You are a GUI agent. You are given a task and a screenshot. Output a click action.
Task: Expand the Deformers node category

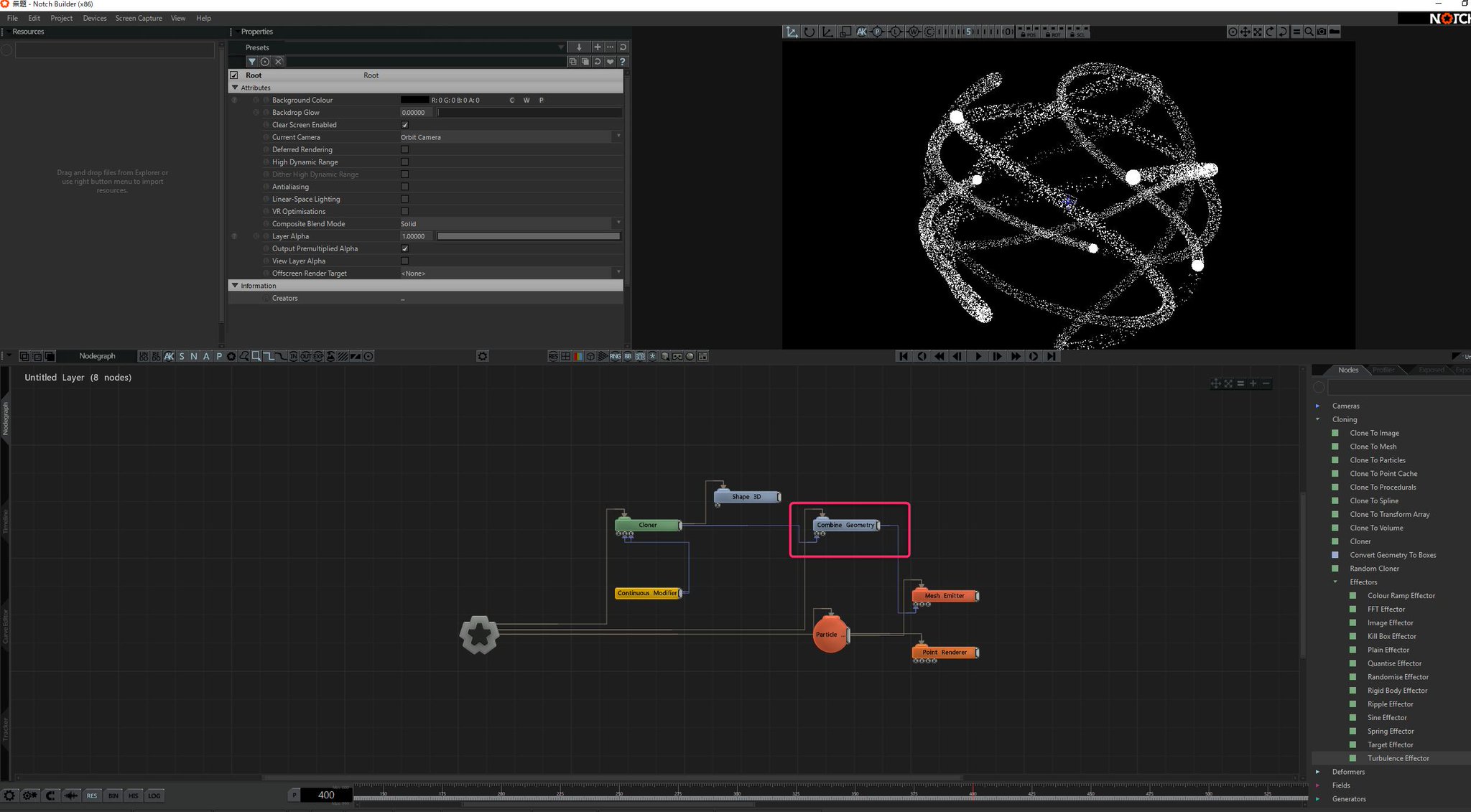(x=1318, y=772)
